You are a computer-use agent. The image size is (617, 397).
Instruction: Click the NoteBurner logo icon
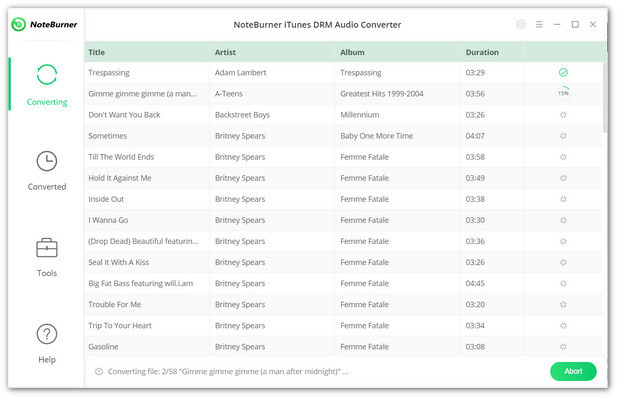click(x=18, y=24)
